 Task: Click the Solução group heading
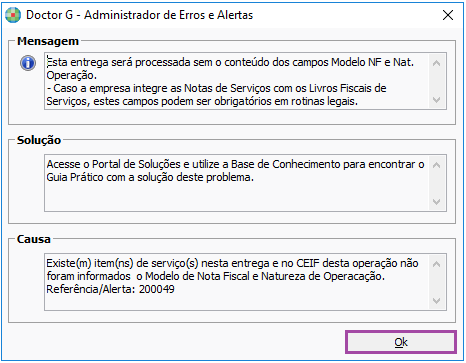(39, 140)
